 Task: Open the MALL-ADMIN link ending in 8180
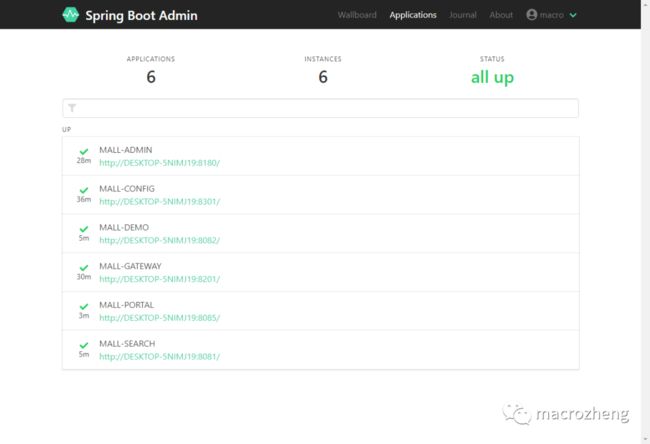160,163
